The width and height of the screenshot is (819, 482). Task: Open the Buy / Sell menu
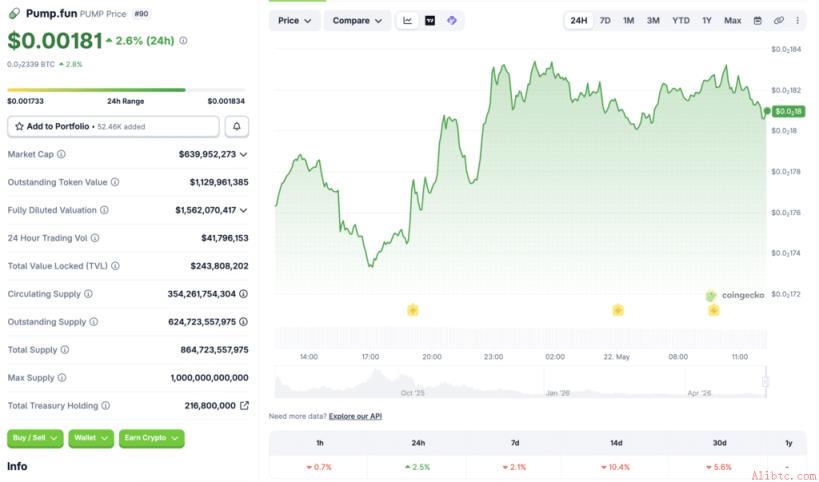(x=35, y=438)
